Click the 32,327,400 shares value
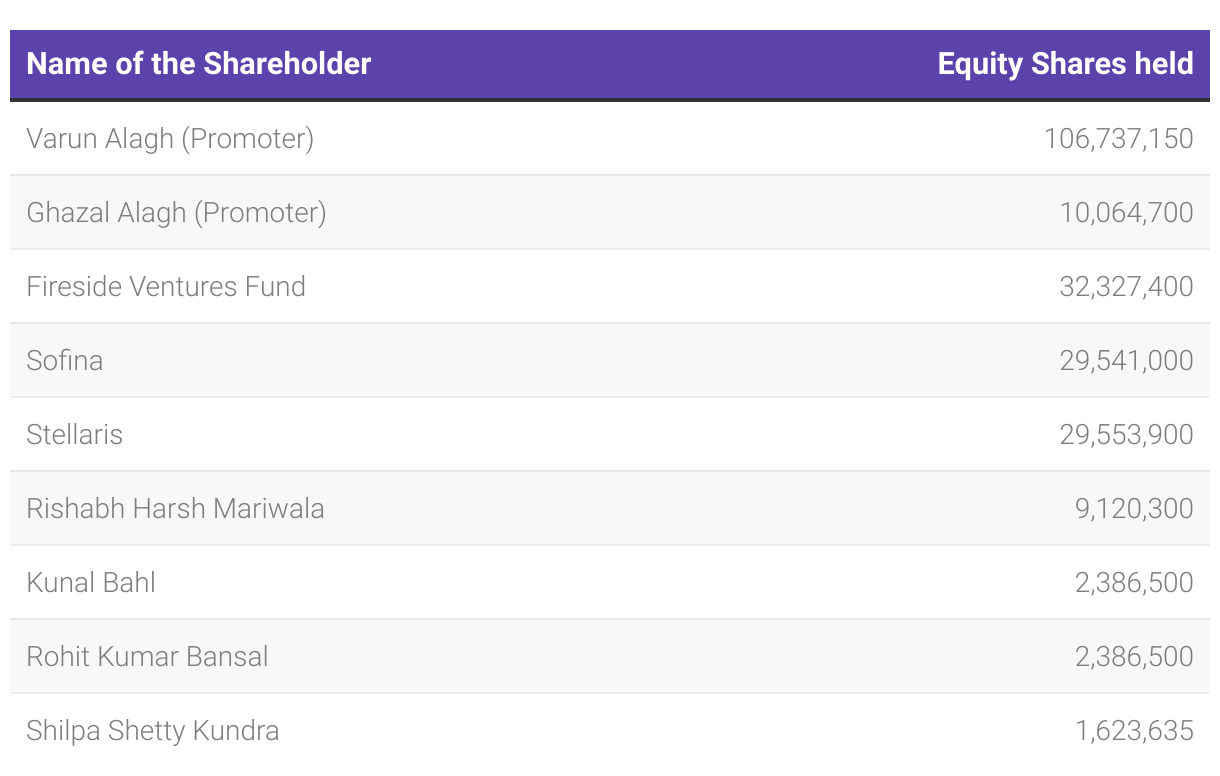 pos(1126,286)
